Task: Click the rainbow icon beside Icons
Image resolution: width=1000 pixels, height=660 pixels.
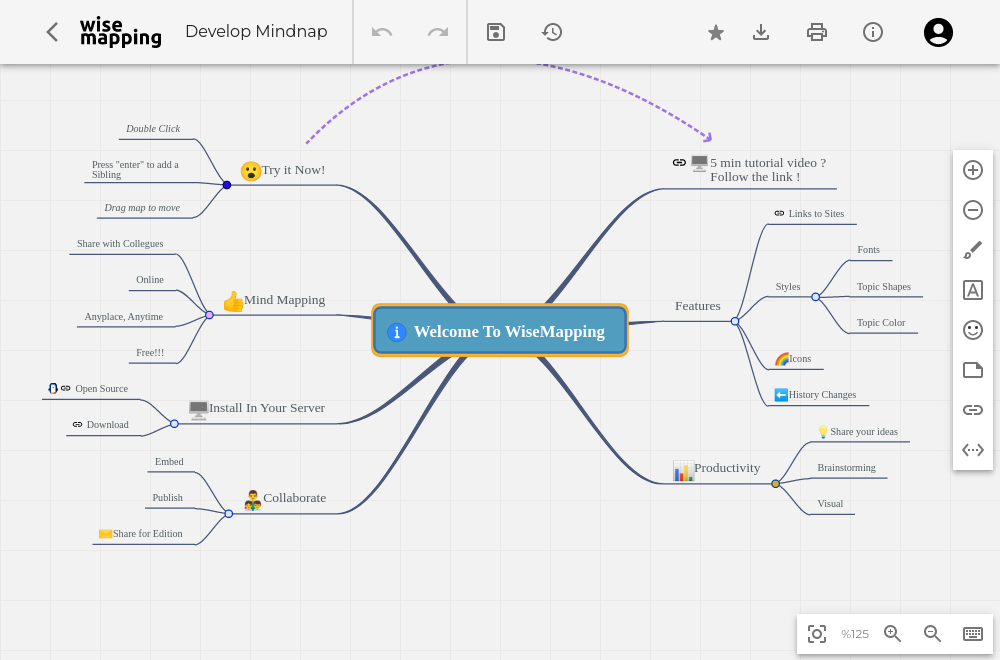Action: pos(782,359)
